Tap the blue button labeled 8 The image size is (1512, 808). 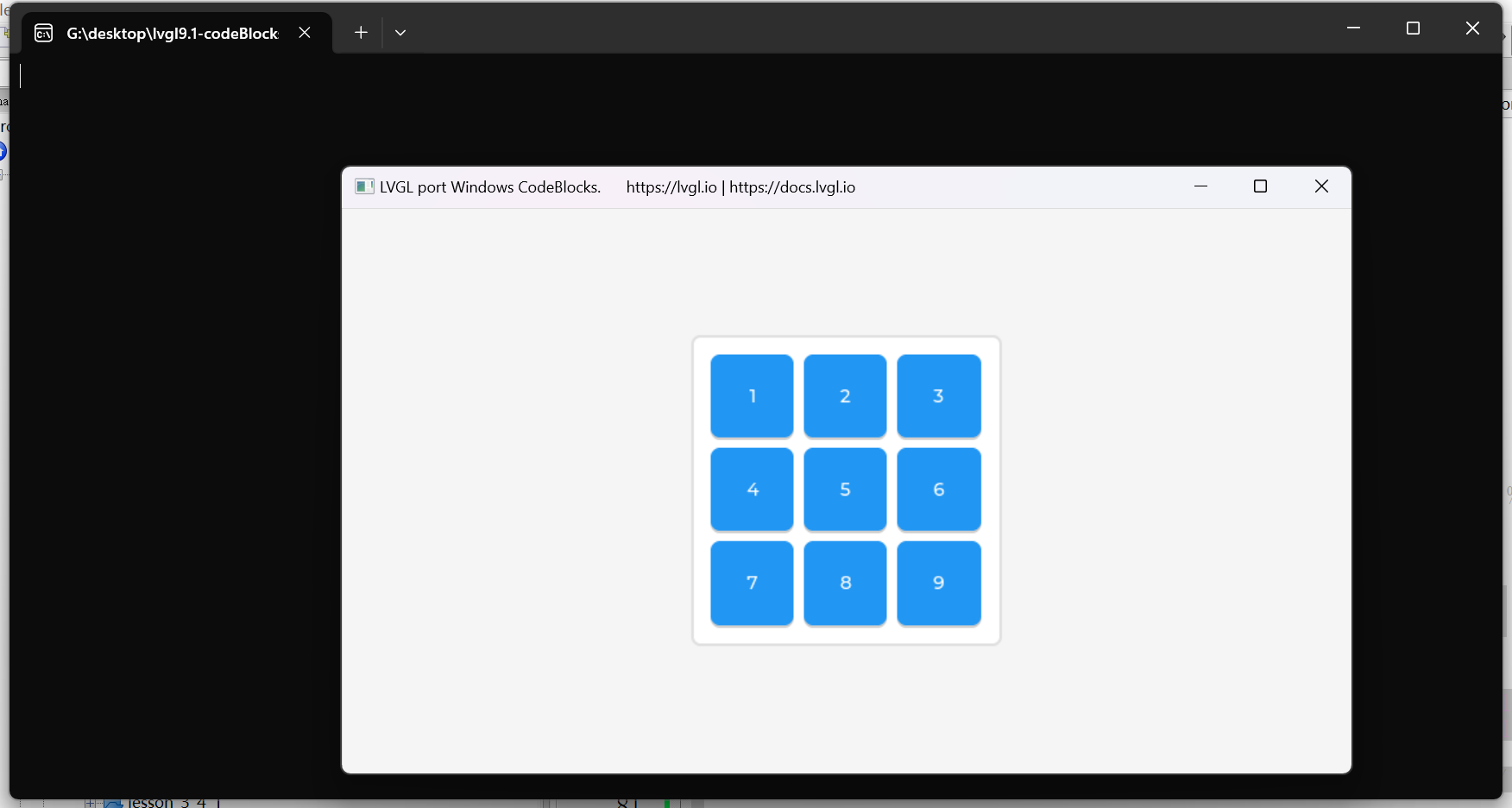[845, 583]
